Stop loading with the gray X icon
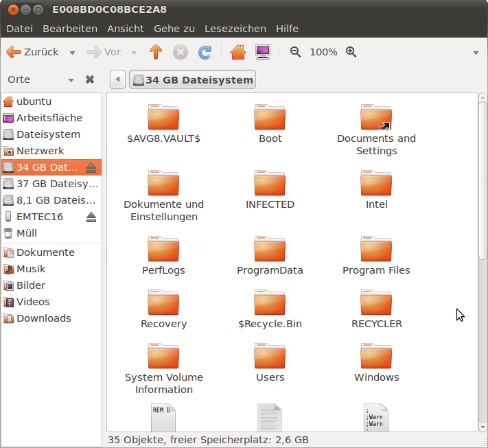 (x=180, y=52)
